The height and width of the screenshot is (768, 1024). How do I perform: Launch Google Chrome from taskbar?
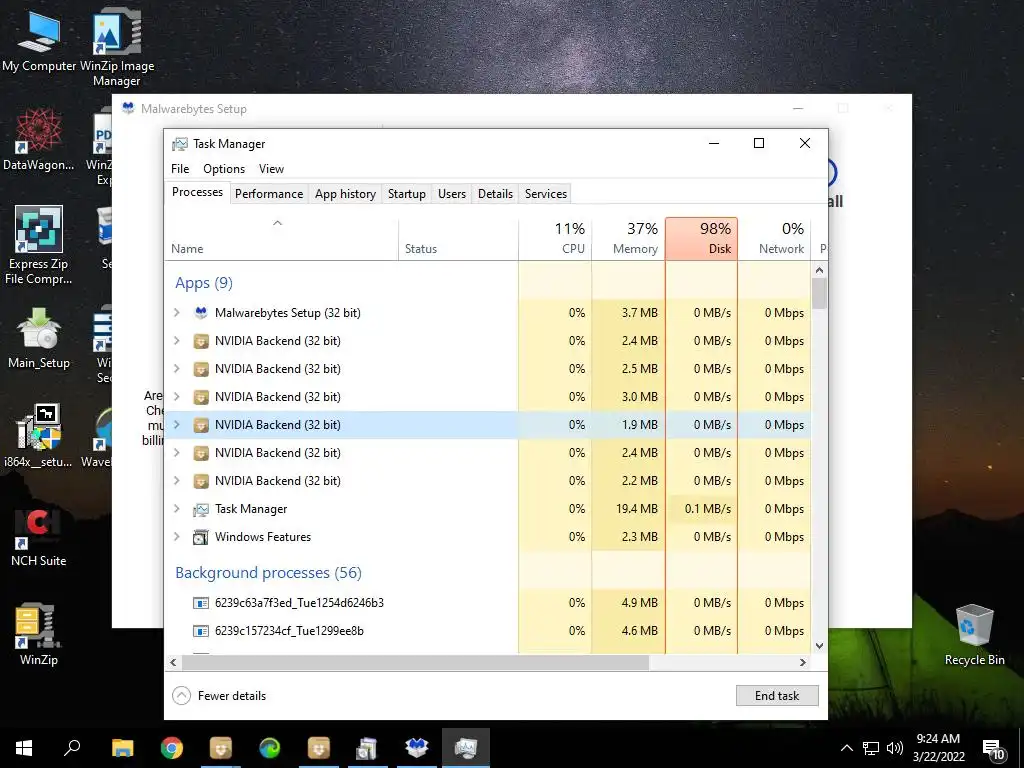(172, 748)
